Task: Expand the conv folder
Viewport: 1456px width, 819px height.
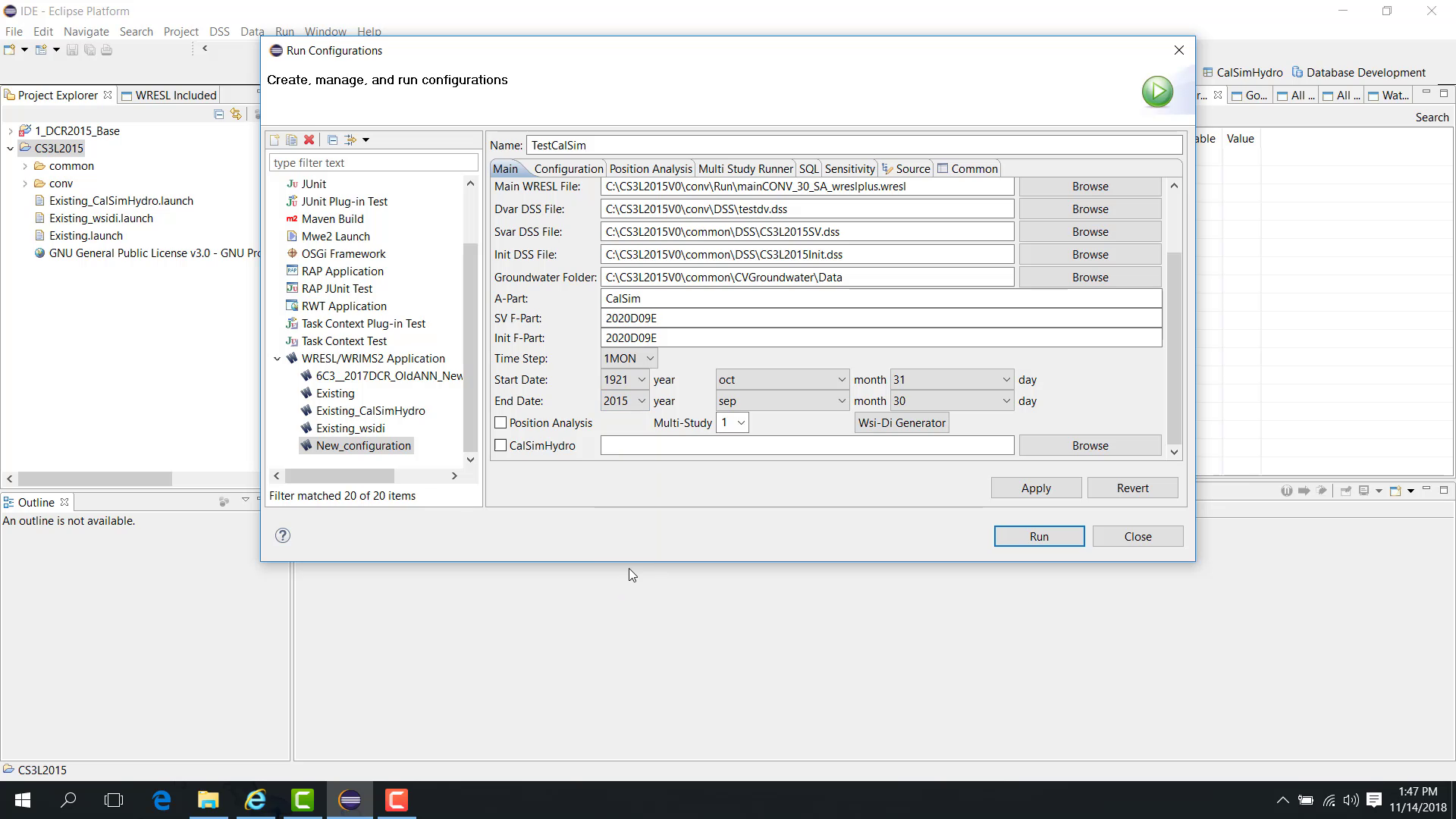Action: coord(25,184)
